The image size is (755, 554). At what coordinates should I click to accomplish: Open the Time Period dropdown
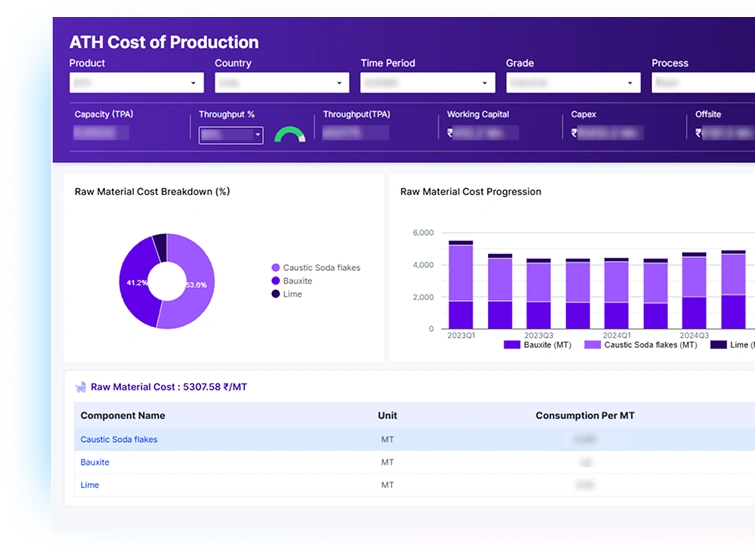427,83
